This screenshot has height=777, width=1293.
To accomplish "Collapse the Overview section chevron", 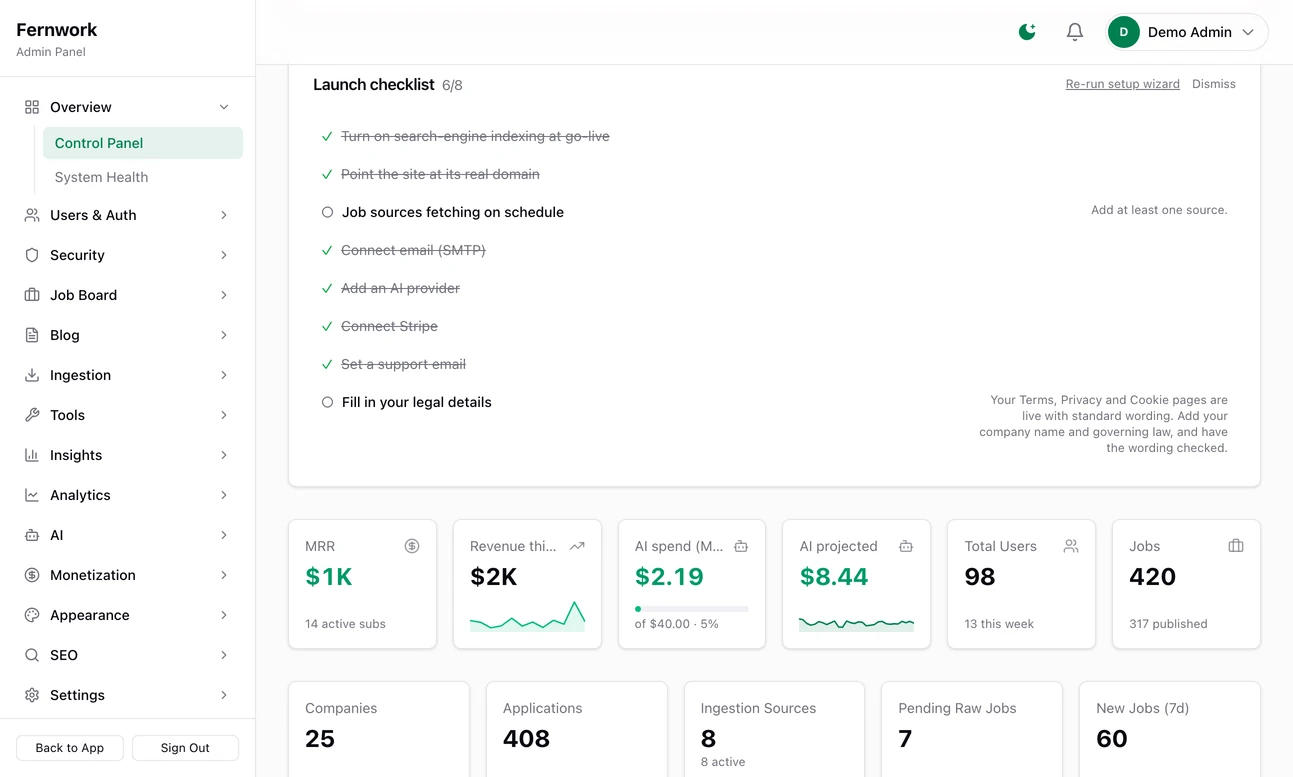I will 224,107.
